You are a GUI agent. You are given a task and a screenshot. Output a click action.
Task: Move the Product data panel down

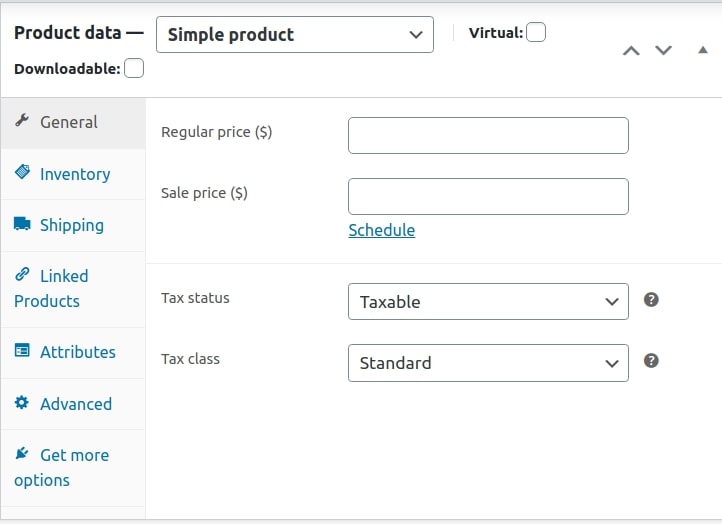click(x=664, y=50)
